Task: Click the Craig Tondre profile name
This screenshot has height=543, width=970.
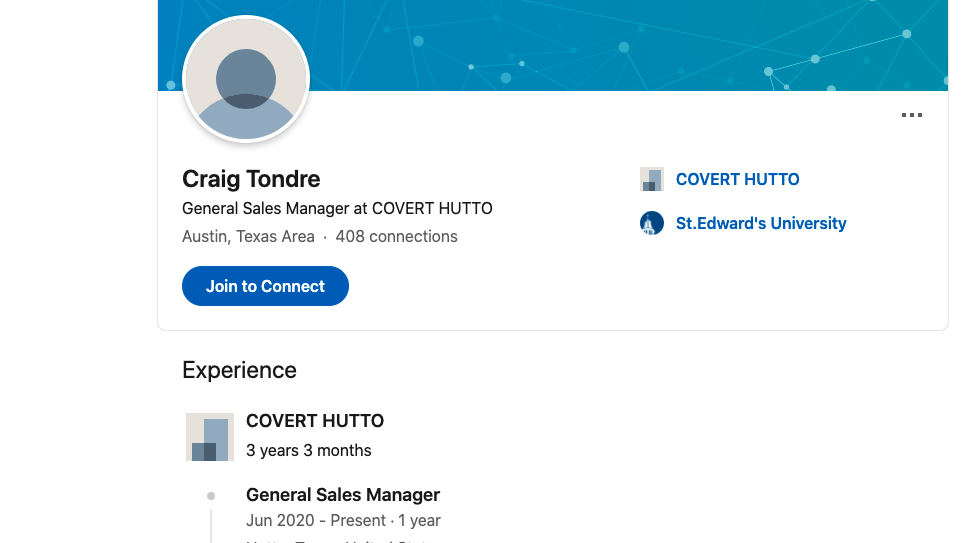Action: point(251,179)
